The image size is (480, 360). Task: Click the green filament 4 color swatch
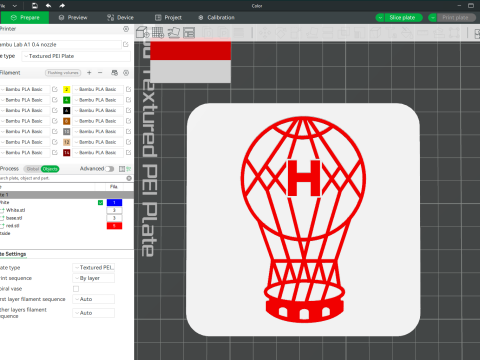67,100
